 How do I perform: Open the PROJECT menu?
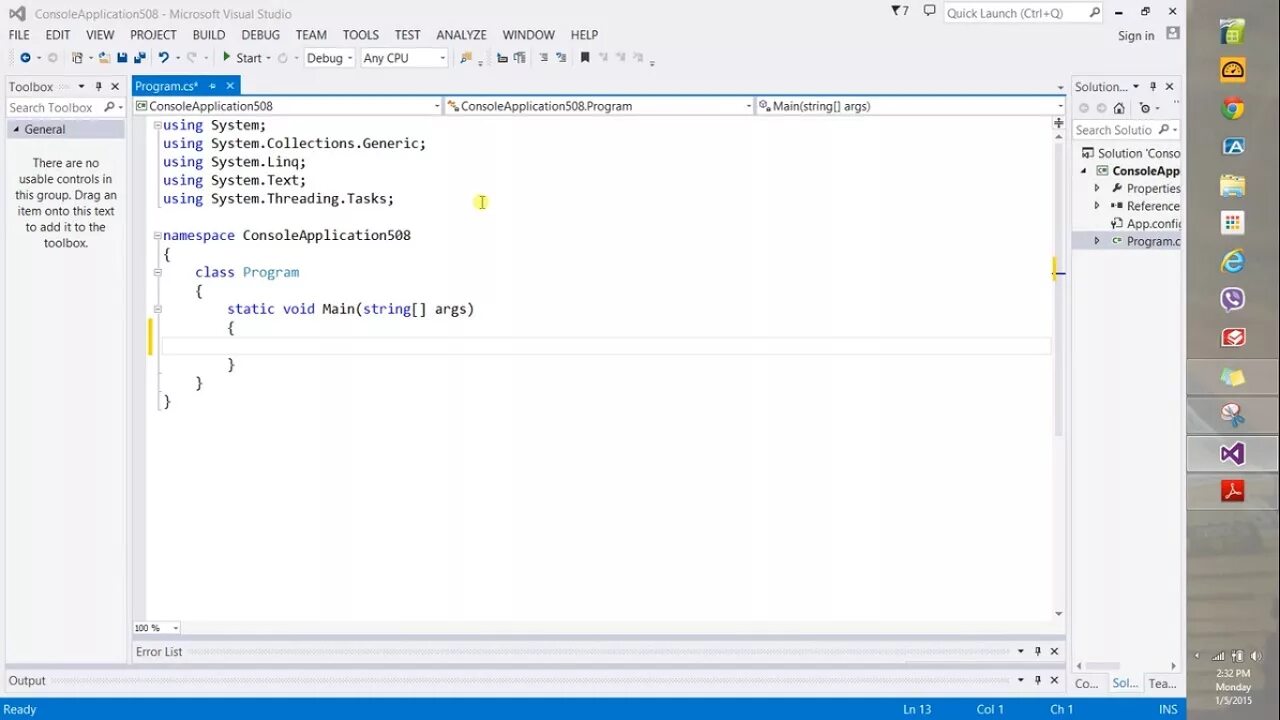153,35
